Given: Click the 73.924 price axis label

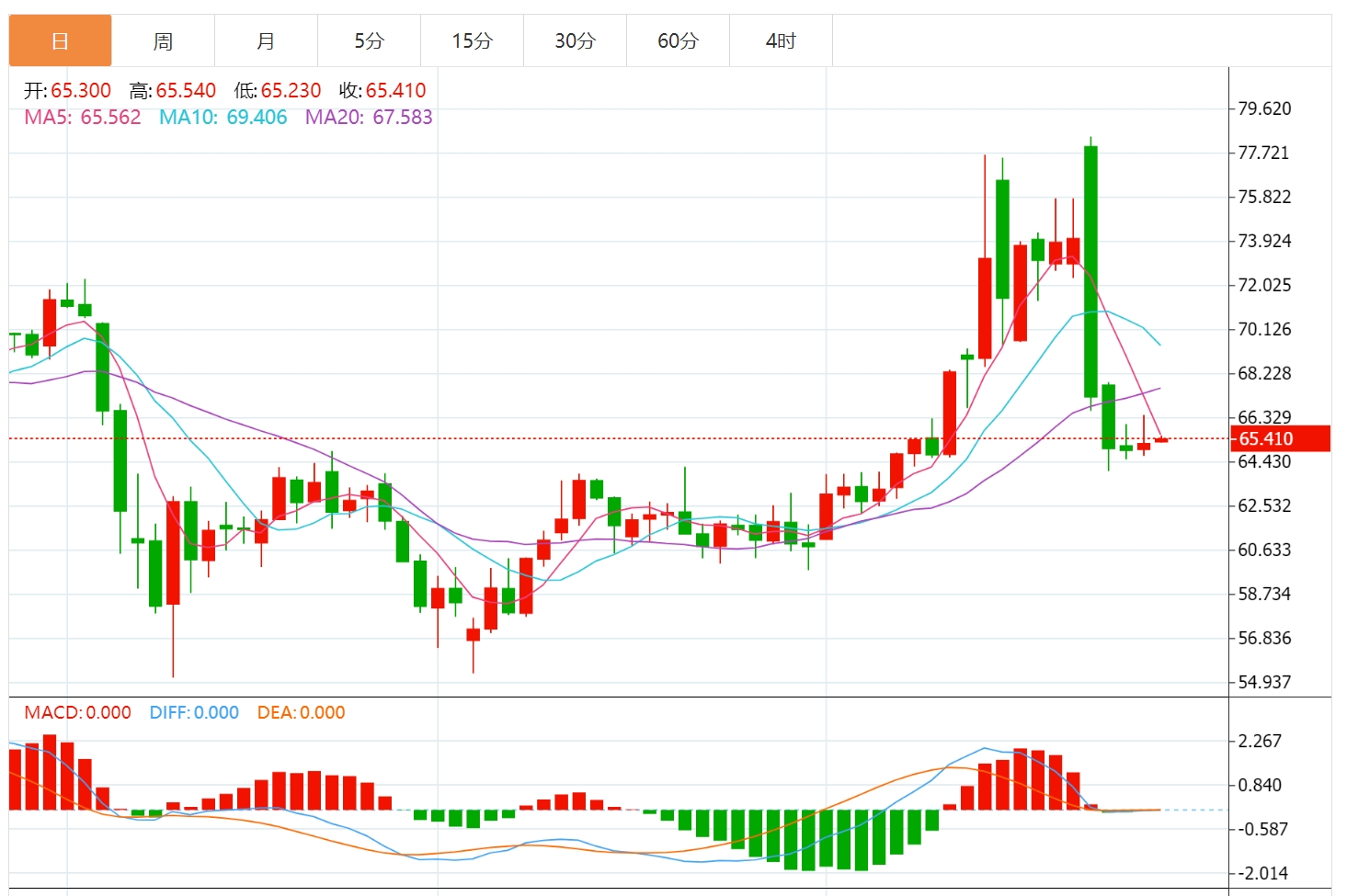Looking at the screenshot, I should pos(1264,241).
